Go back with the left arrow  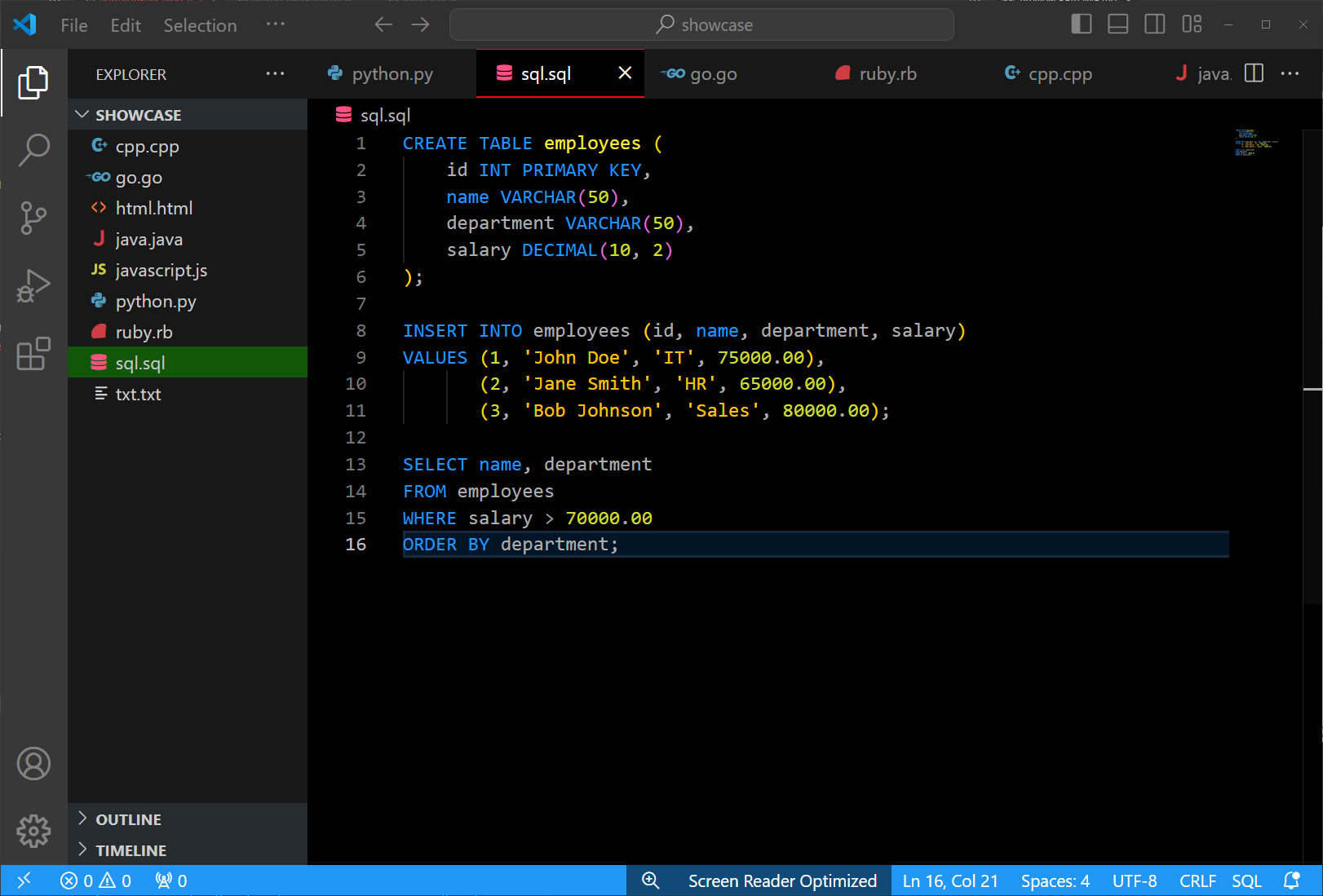point(383,24)
